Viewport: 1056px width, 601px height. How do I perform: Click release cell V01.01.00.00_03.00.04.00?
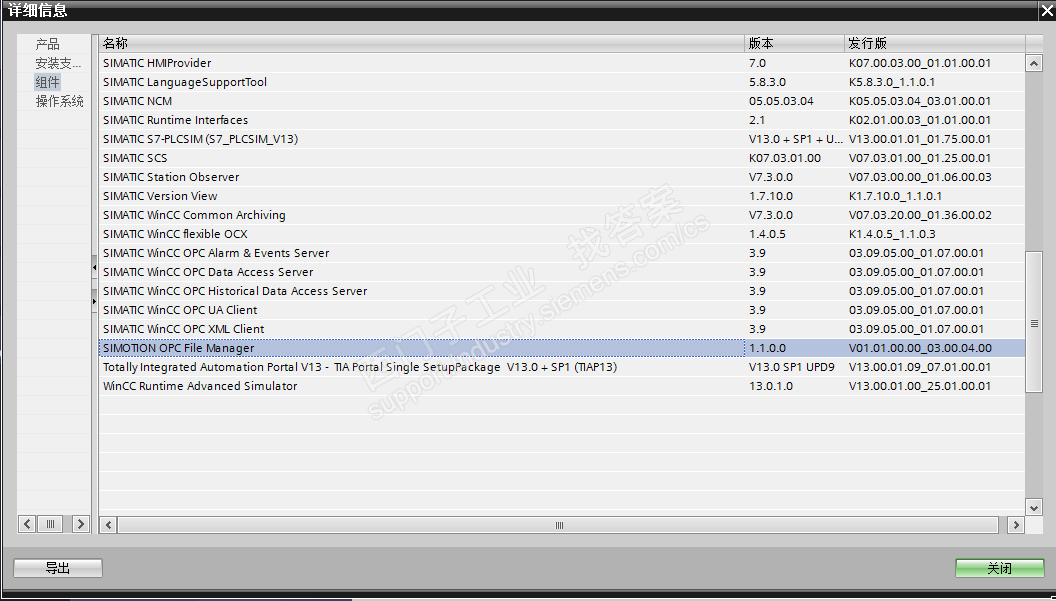point(920,348)
